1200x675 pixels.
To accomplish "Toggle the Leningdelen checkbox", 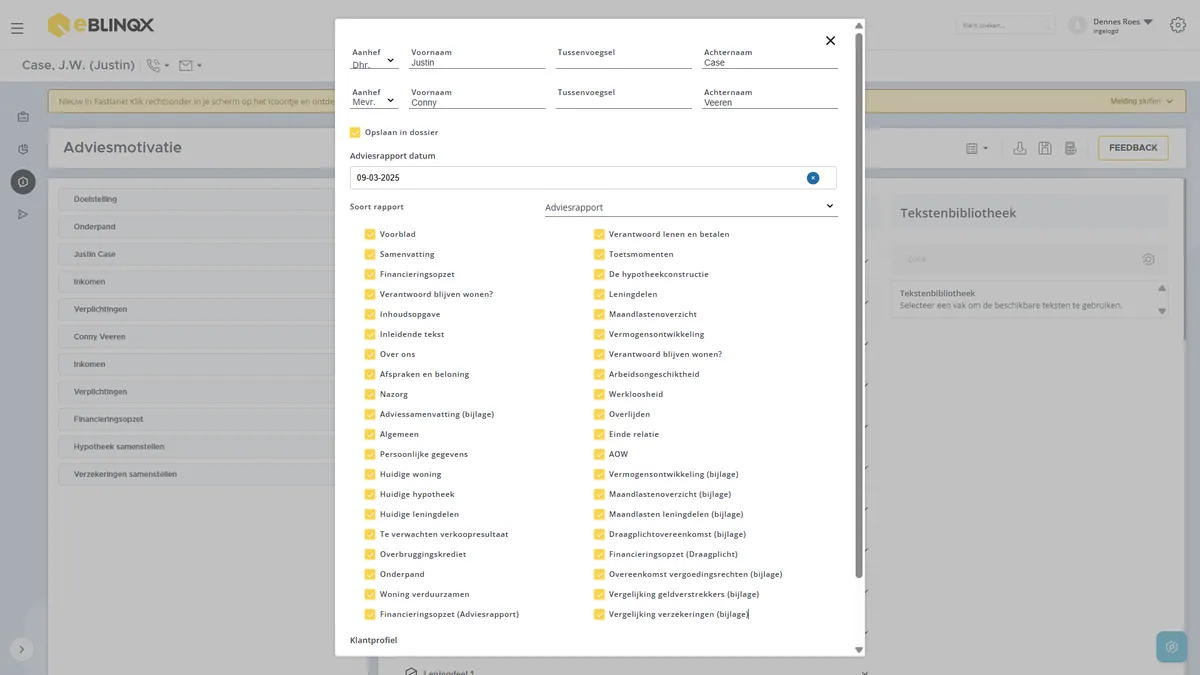I will click(599, 294).
